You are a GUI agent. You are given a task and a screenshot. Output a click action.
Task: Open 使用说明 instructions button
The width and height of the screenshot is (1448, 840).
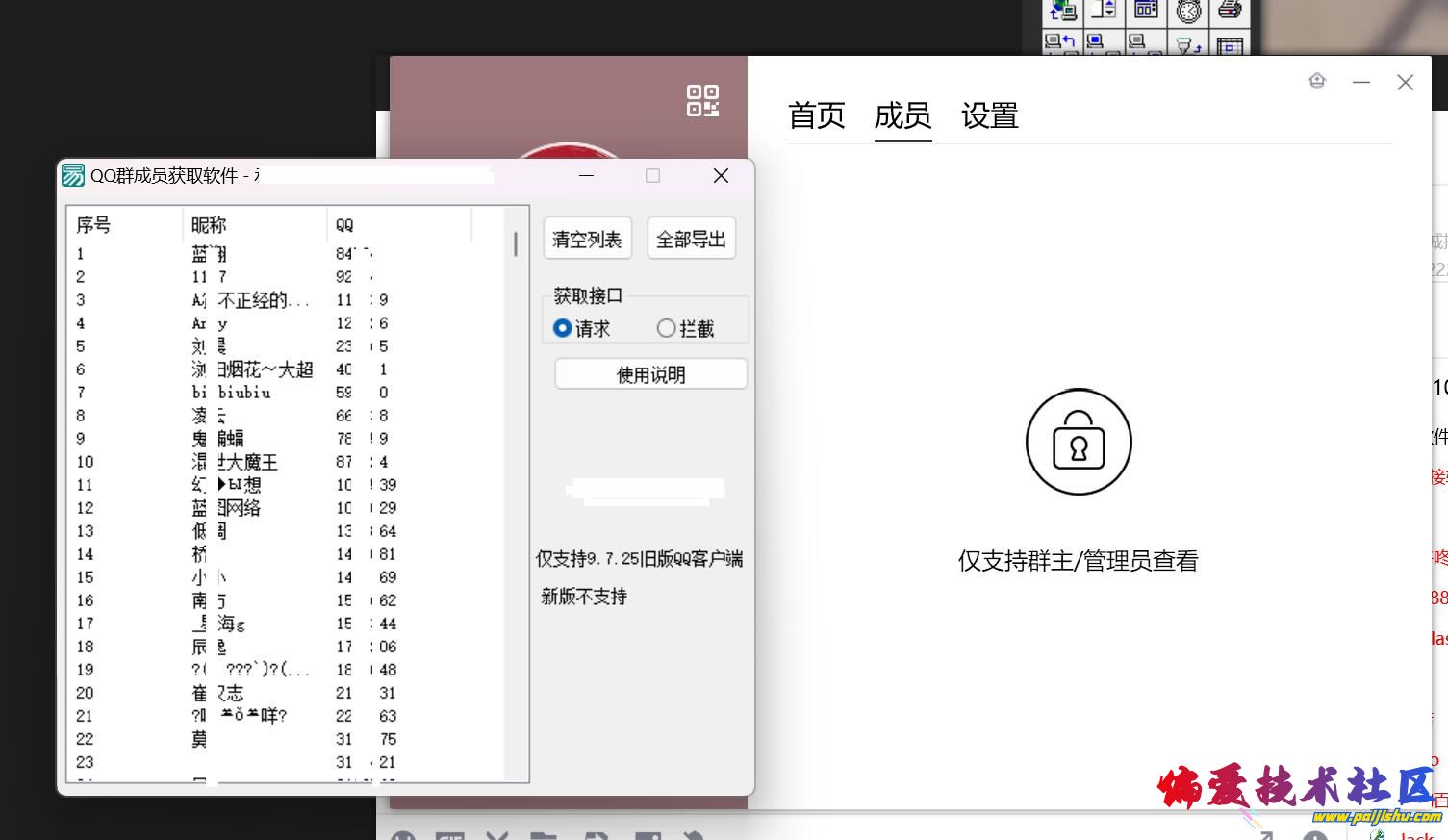[650, 374]
